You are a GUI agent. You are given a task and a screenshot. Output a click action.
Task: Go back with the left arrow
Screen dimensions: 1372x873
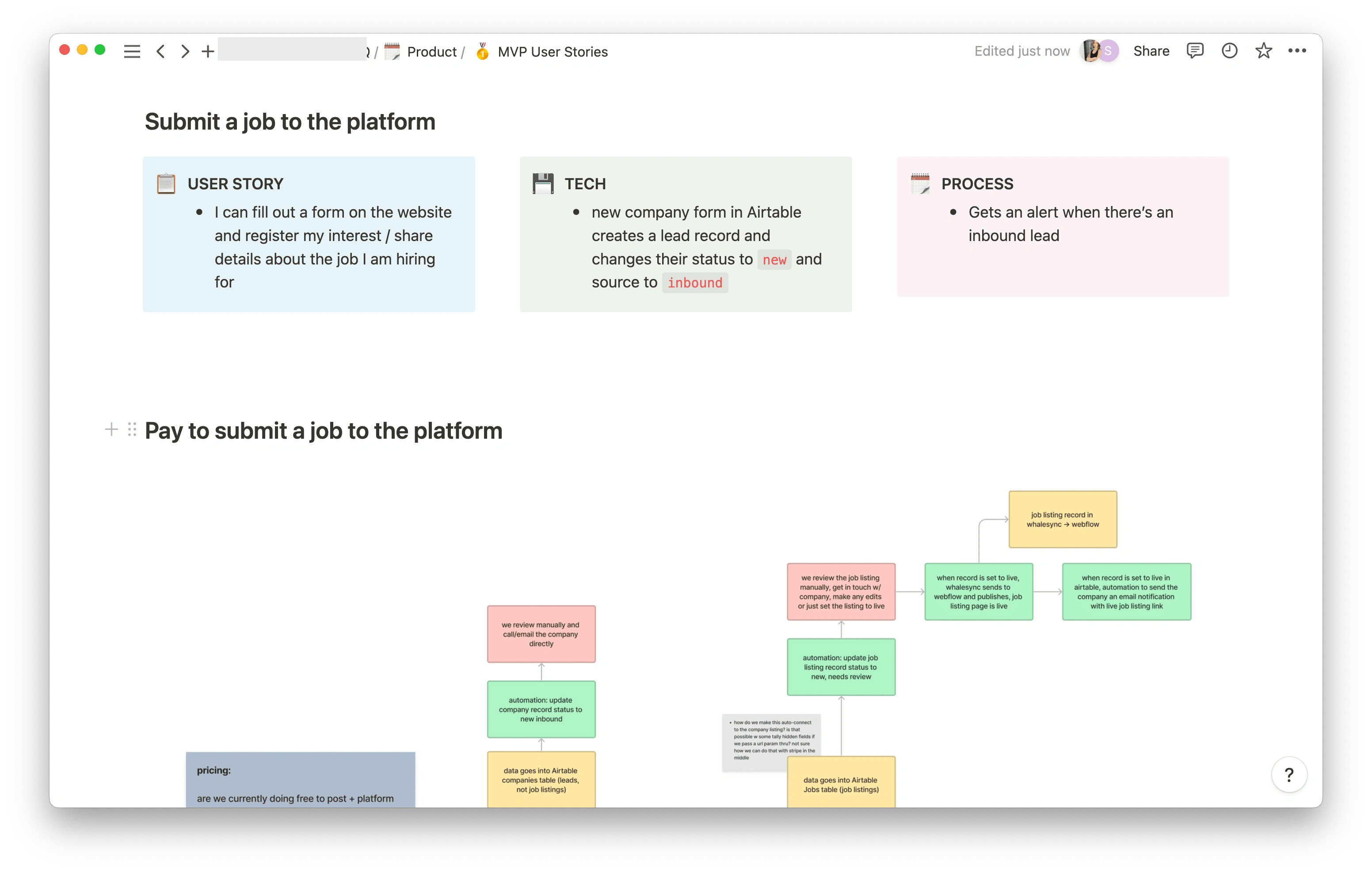pos(161,51)
